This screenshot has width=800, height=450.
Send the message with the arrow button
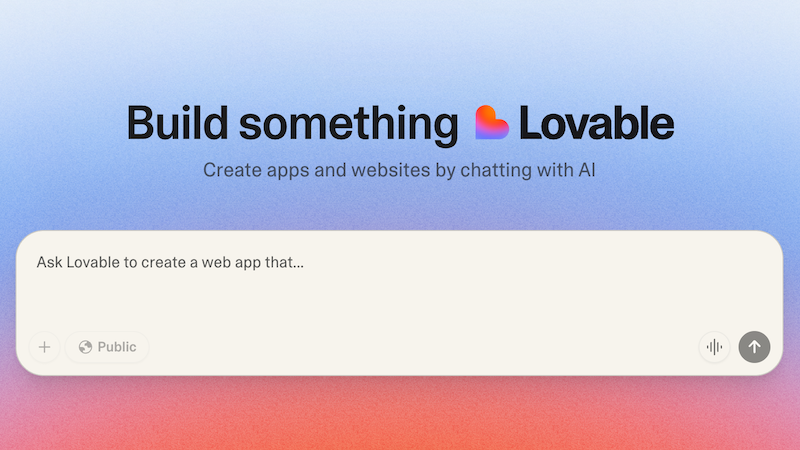point(754,347)
